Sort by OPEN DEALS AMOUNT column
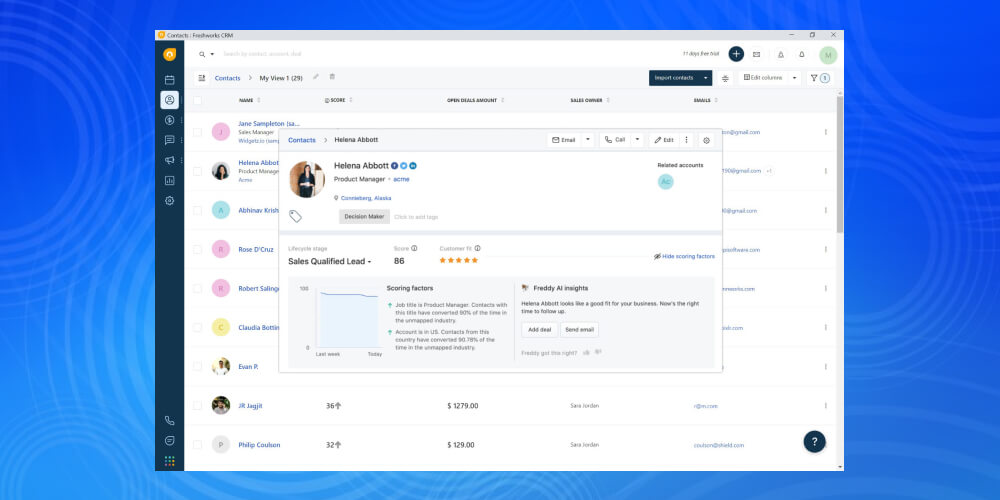 (476, 100)
